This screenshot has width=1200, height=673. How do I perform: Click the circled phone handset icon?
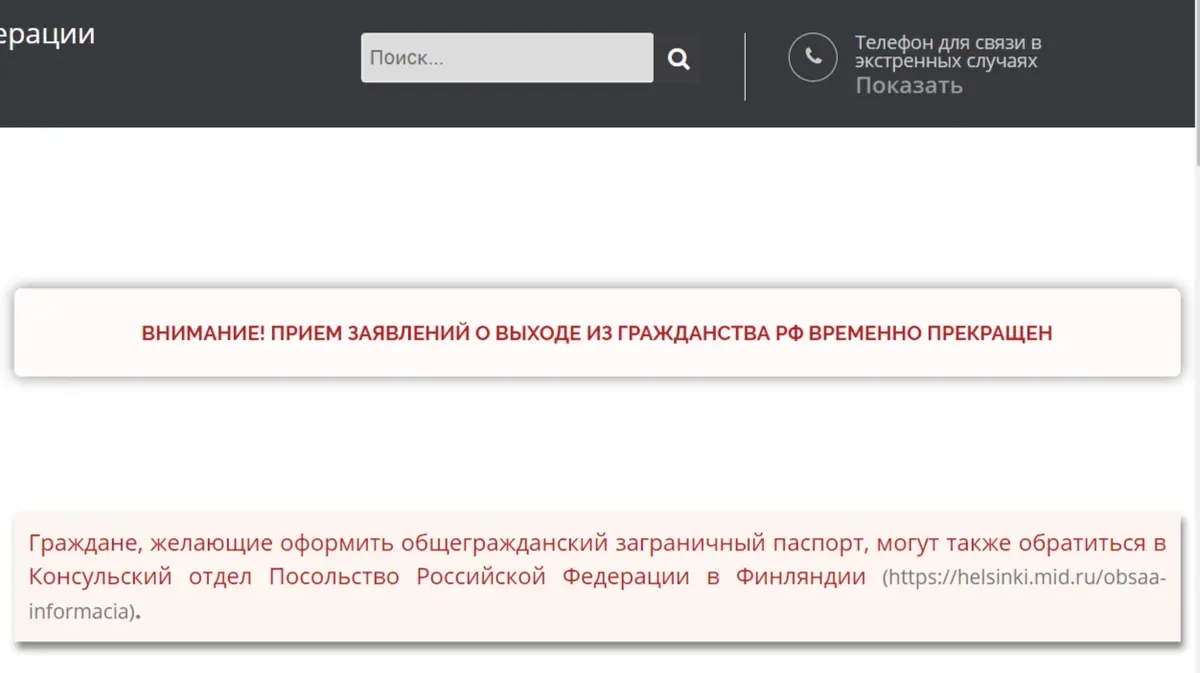(x=812, y=58)
